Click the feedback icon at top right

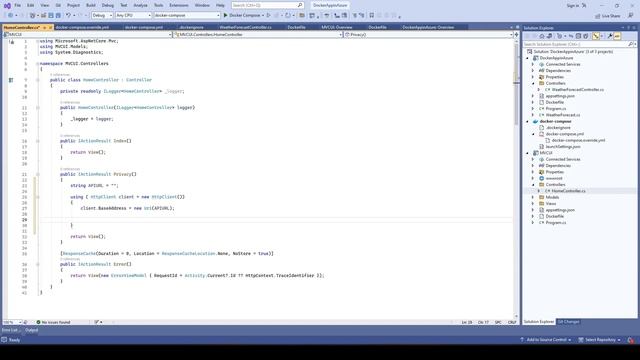(631, 16)
